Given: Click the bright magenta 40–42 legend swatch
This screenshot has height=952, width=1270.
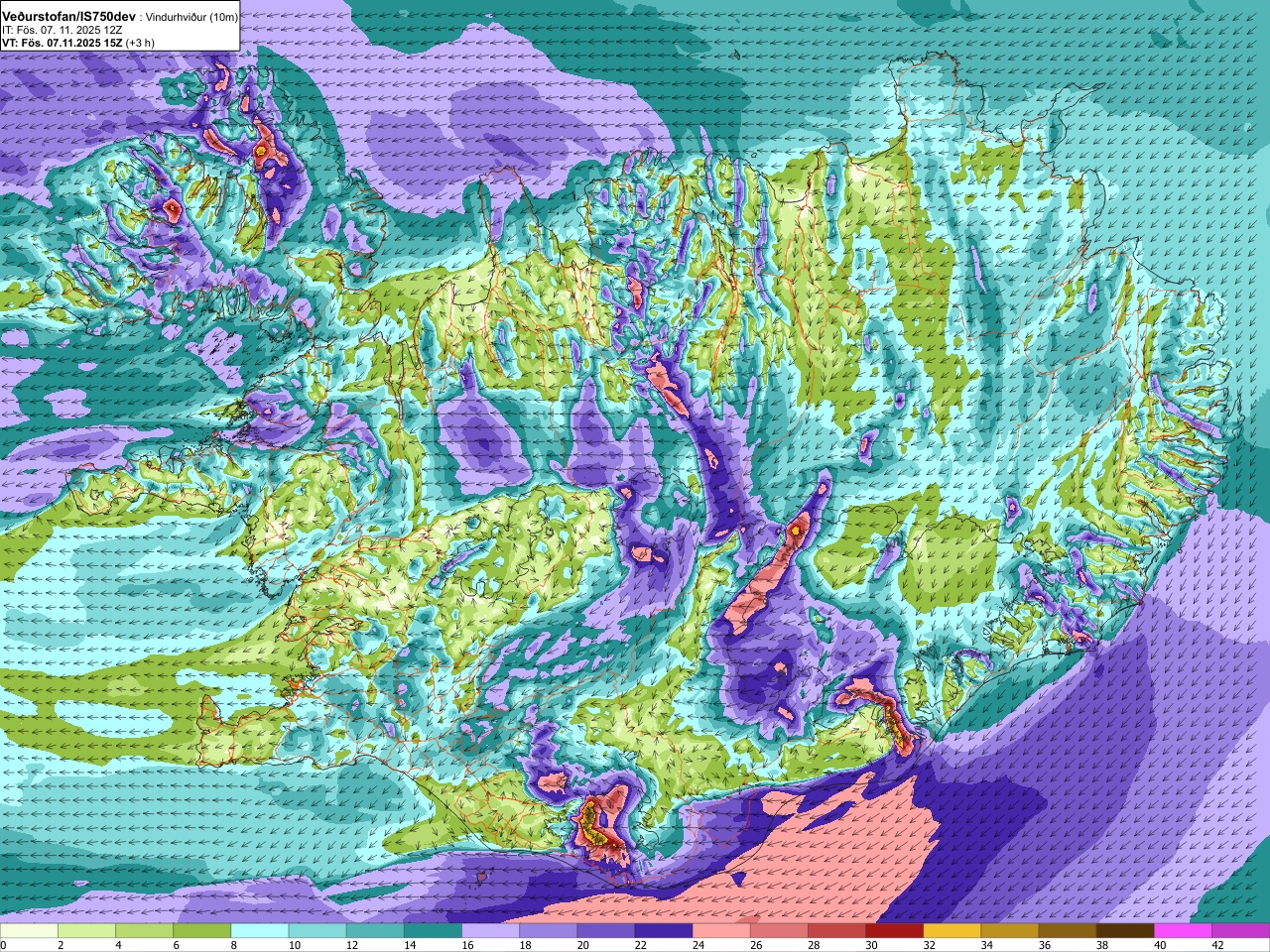Looking at the screenshot, I should [x=1183, y=931].
